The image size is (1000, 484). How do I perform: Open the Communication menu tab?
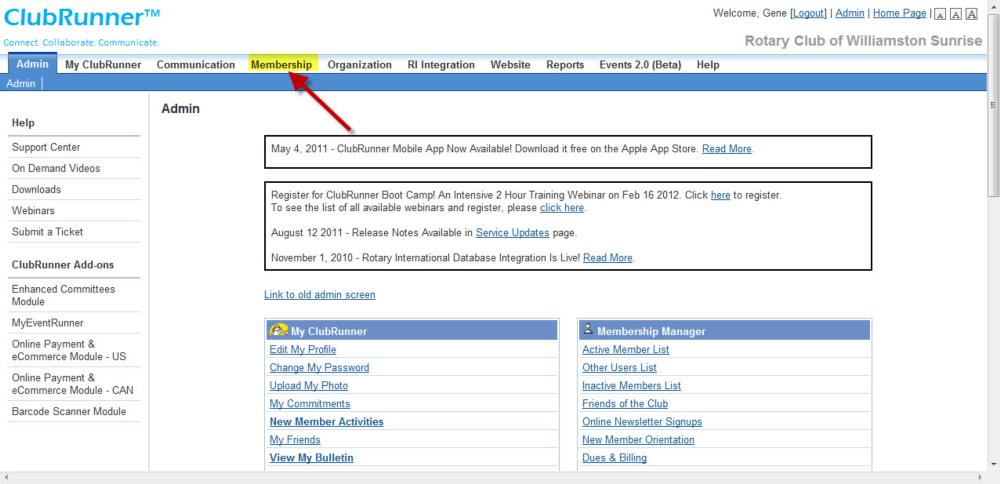pos(196,64)
